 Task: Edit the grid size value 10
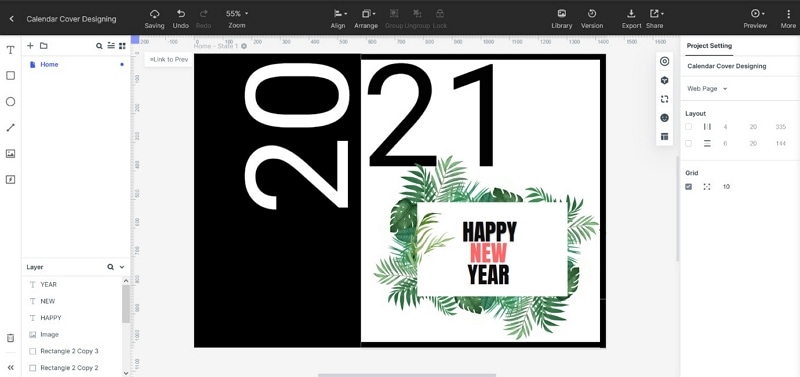(727, 187)
